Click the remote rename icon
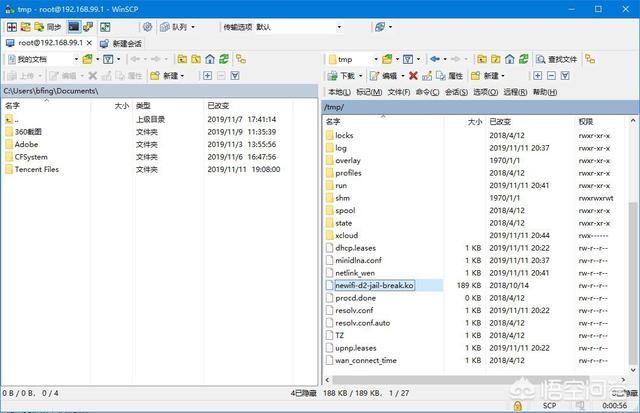Screen dimensions: 640x413 427,76
